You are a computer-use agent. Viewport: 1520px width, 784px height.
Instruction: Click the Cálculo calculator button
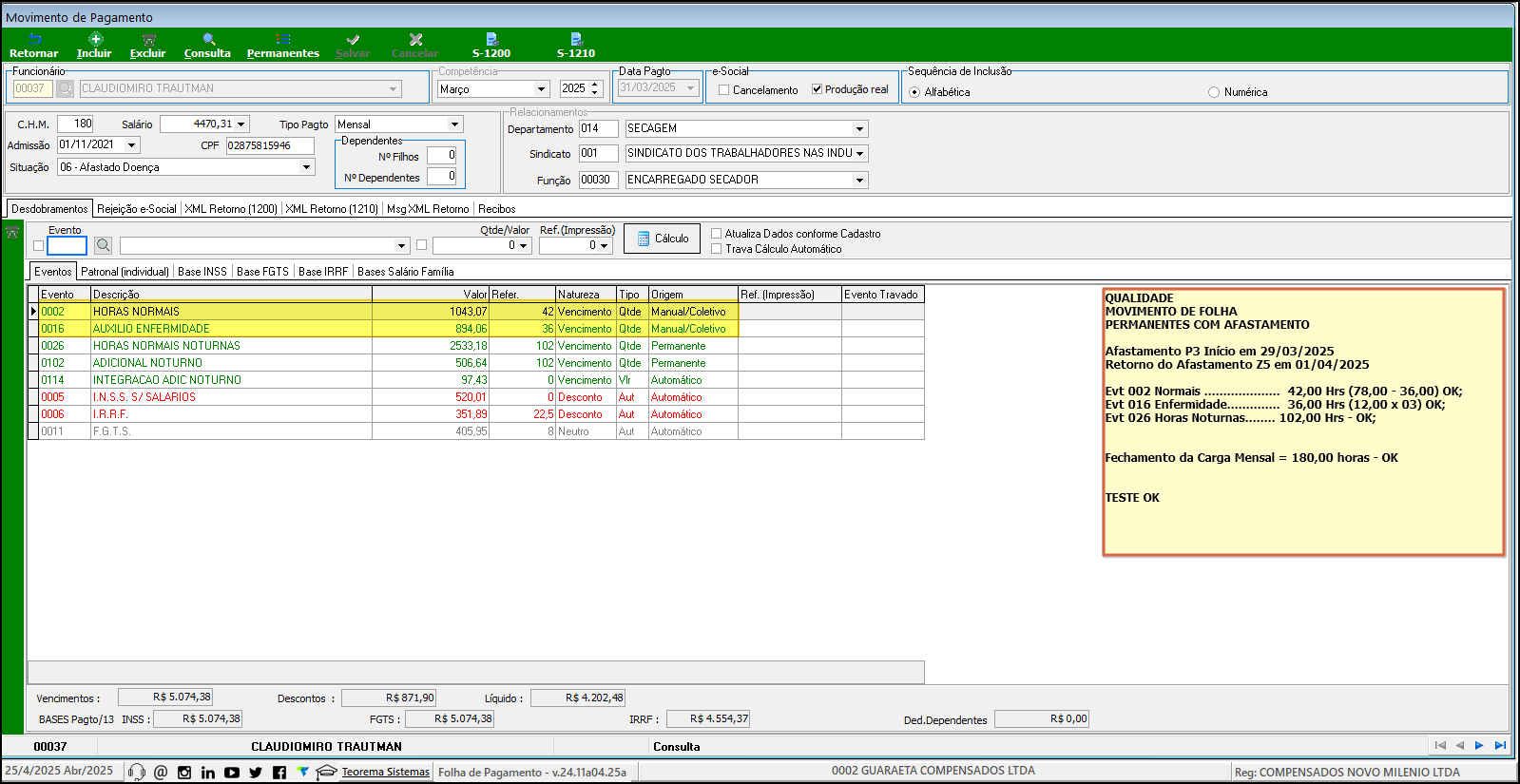click(x=662, y=239)
